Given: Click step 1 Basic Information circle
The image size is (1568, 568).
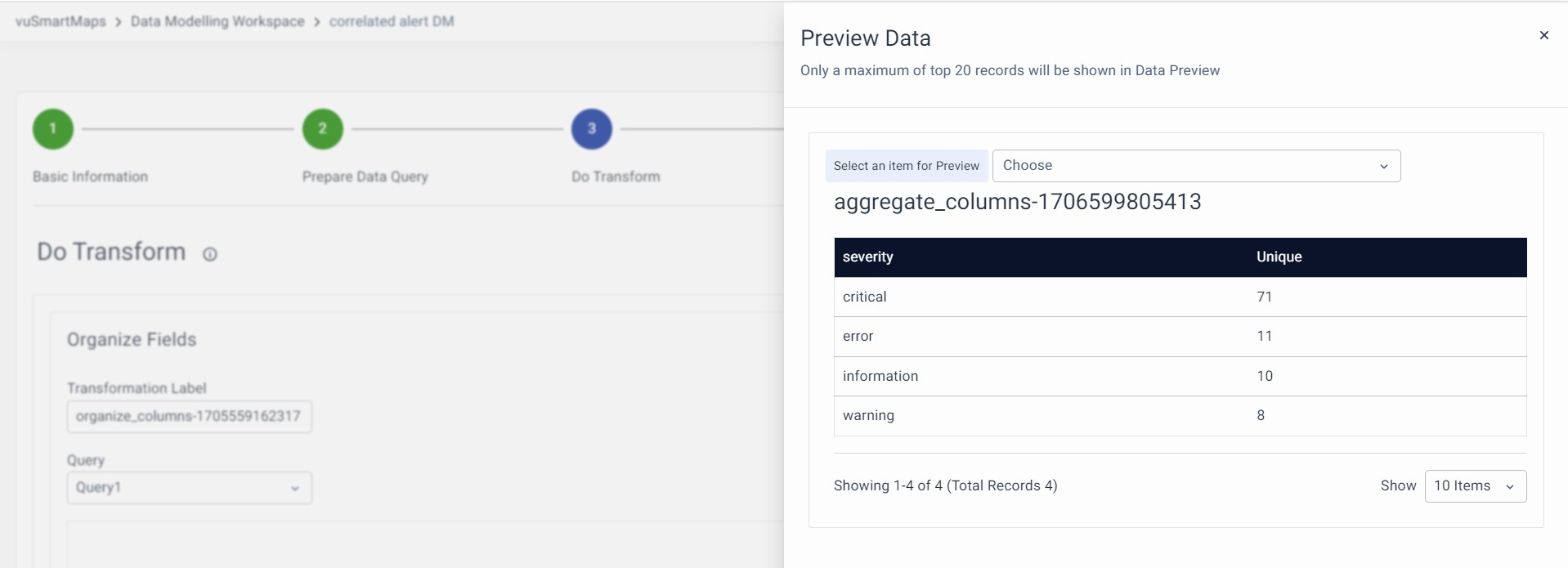Looking at the screenshot, I should [x=53, y=129].
